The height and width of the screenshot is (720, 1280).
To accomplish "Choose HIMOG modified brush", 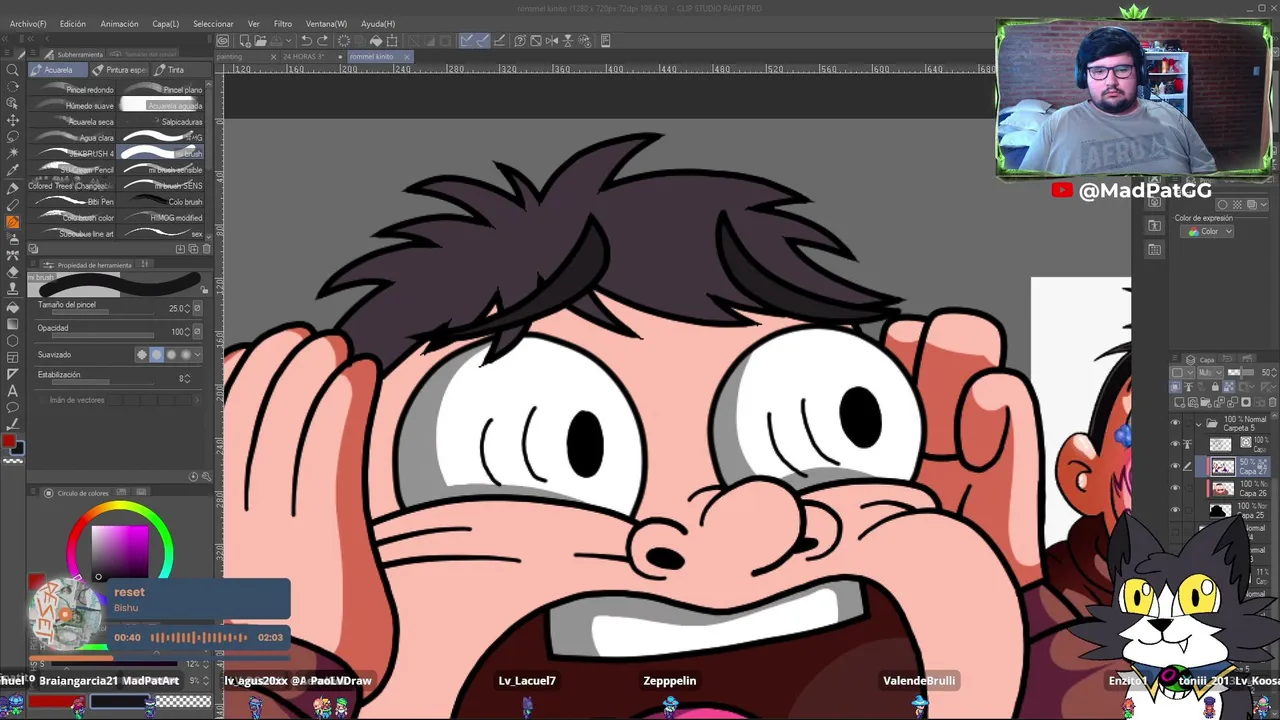I will [x=162, y=218].
